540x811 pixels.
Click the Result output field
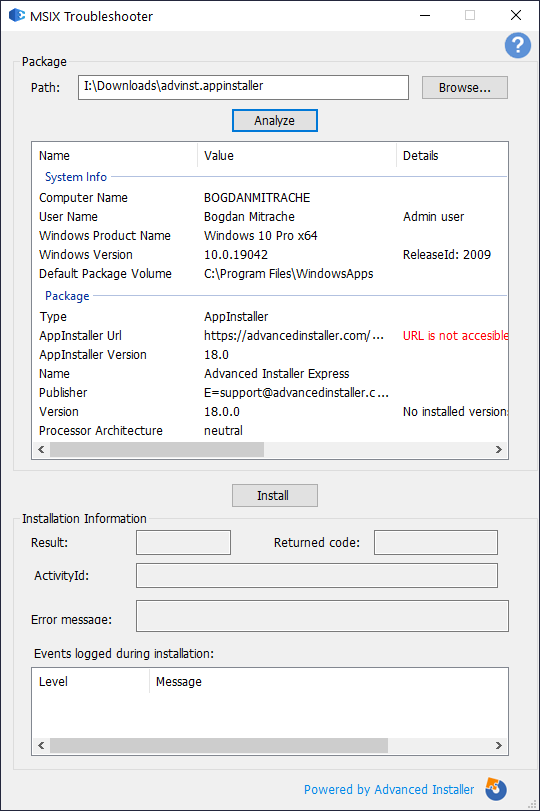pyautogui.click(x=183, y=542)
